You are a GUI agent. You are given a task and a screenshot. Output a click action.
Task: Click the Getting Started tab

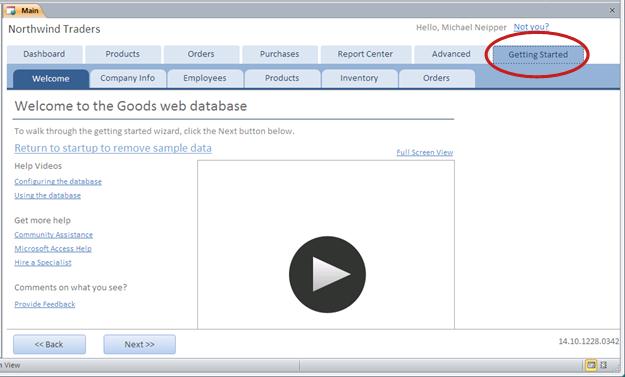tap(538, 55)
